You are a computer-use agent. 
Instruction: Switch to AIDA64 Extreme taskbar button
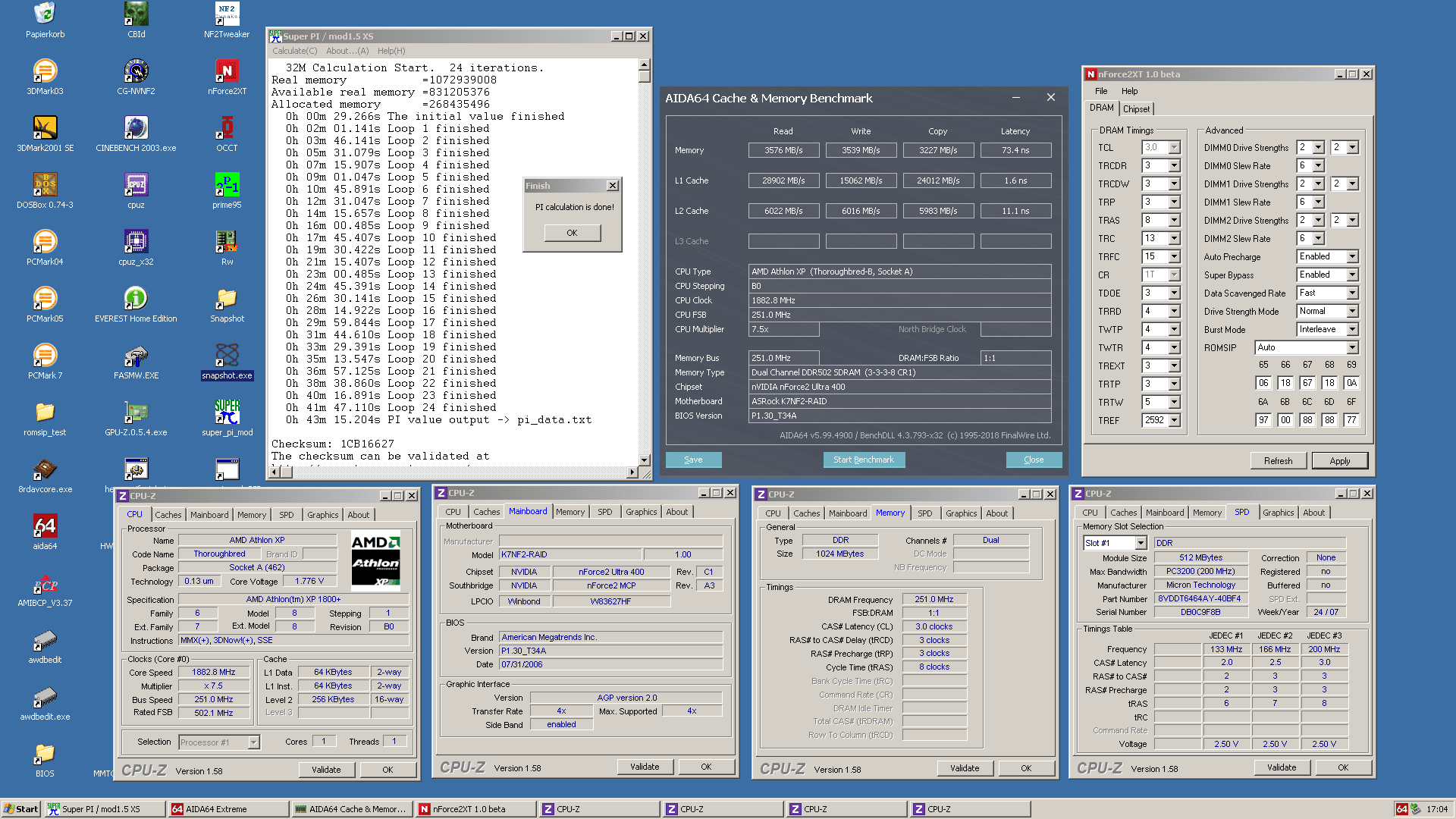[x=229, y=809]
